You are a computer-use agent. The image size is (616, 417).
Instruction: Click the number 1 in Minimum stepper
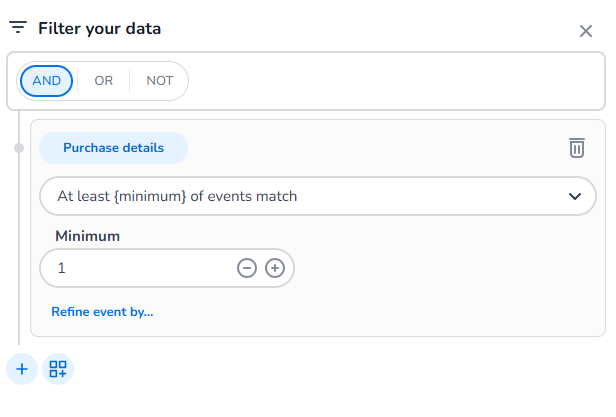[61, 268]
